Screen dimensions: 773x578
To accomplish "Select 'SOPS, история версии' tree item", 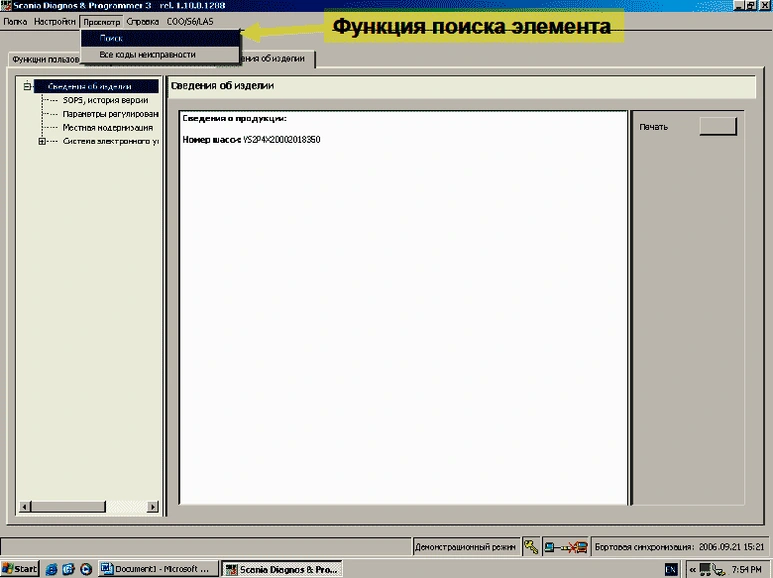I will tap(104, 100).
